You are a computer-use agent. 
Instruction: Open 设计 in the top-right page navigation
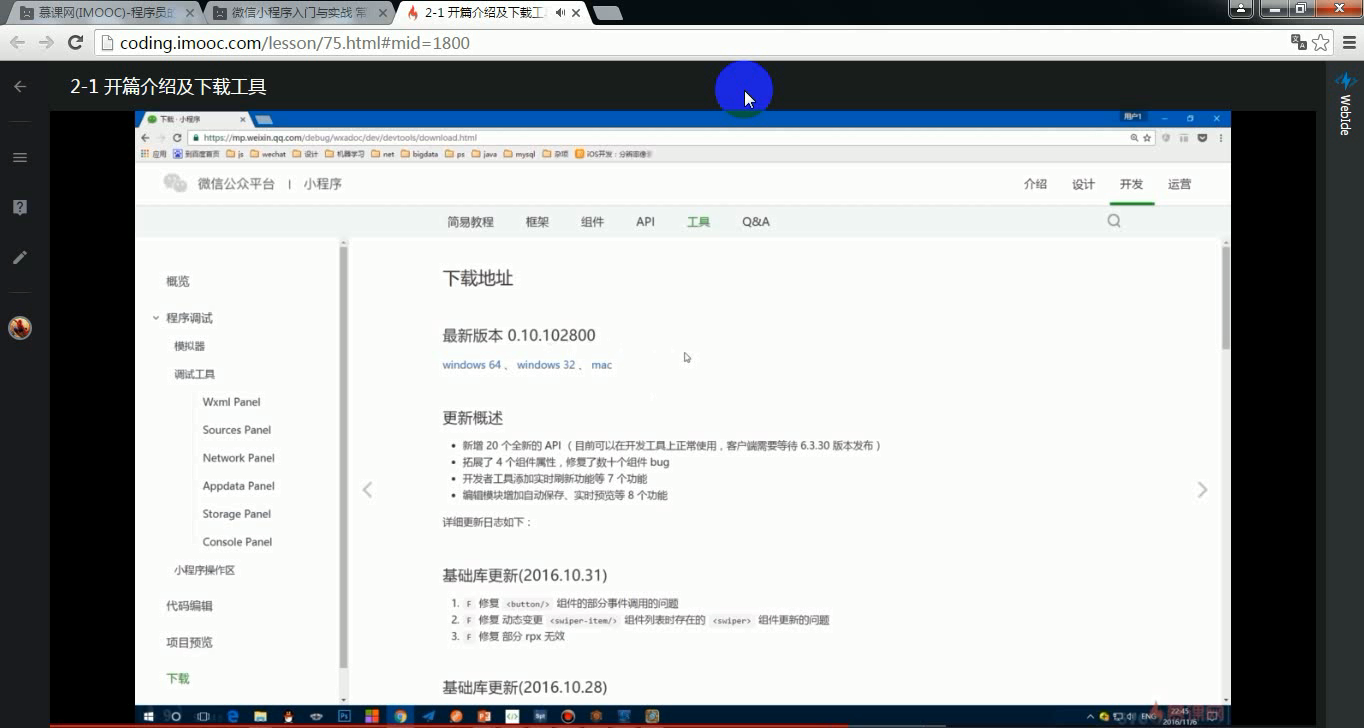pyautogui.click(x=1083, y=184)
